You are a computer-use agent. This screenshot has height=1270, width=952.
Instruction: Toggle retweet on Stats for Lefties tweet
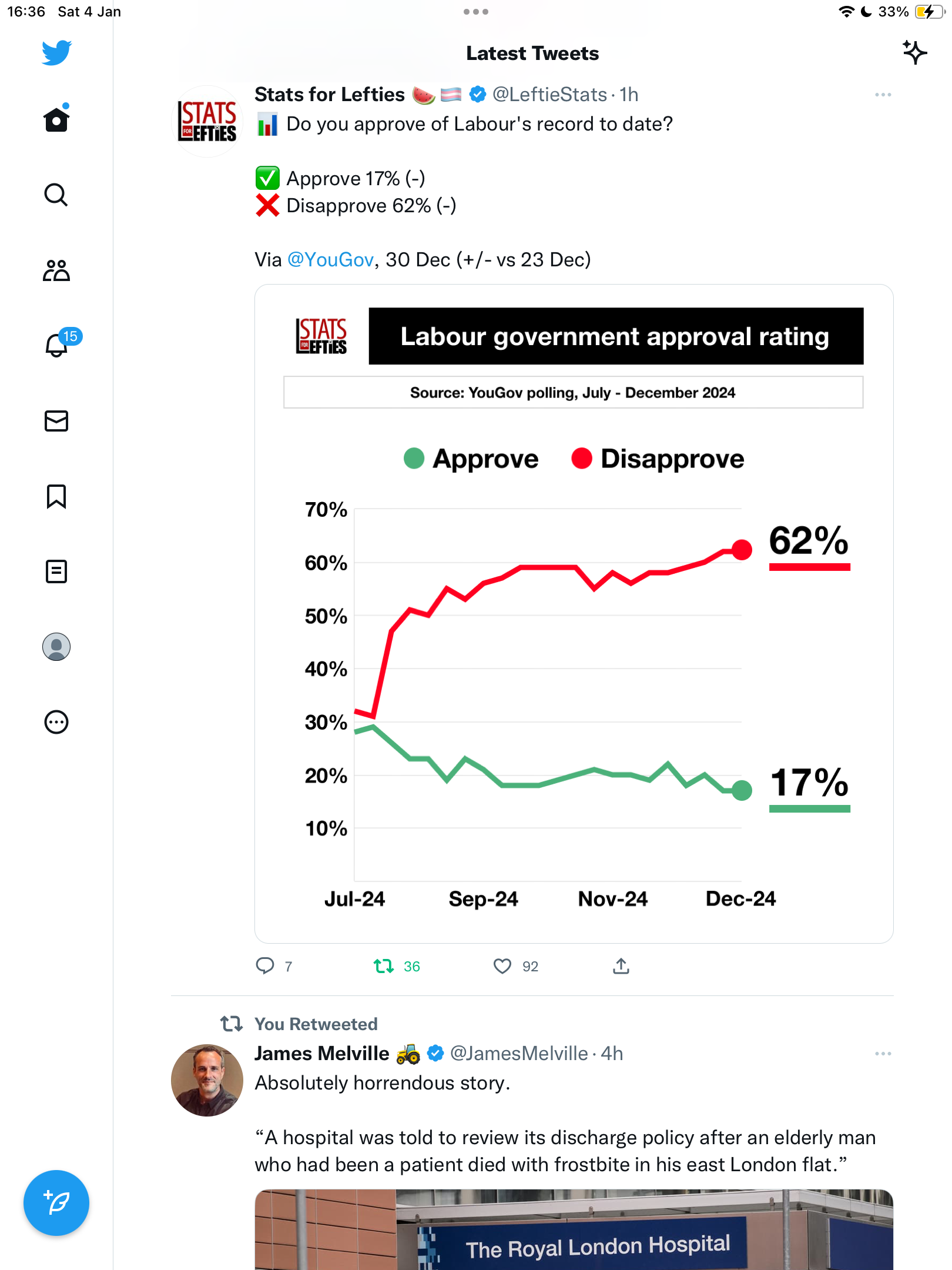[384, 966]
